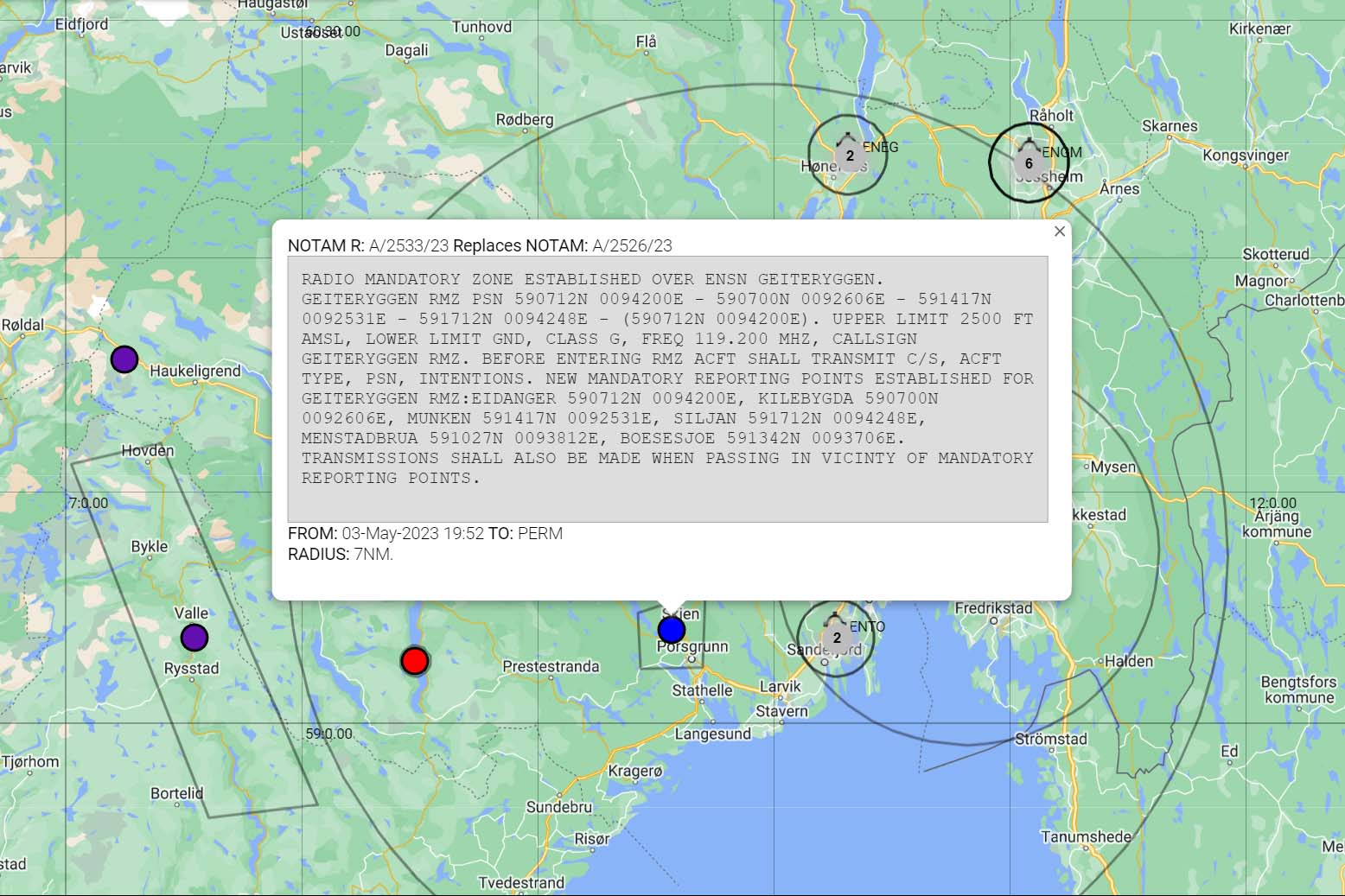Click the NOTAM number A/2533/23
Screen dimensions: 1345x896
coord(409,245)
